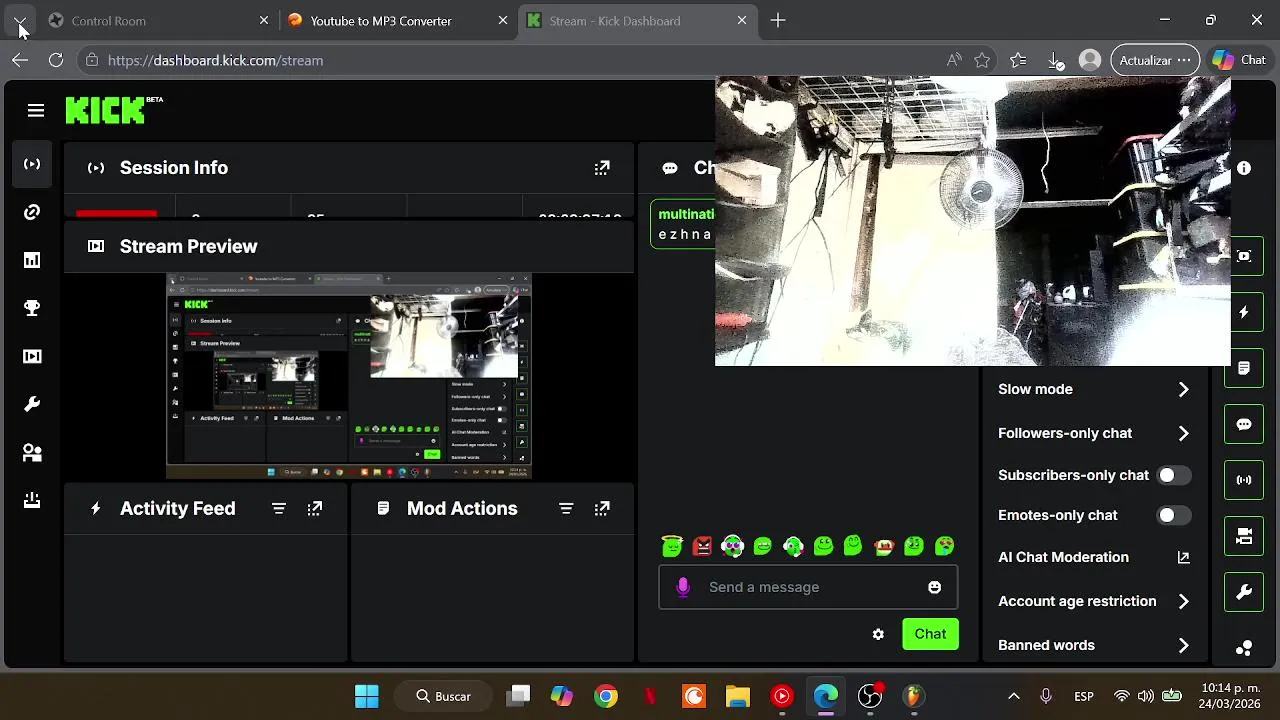The height and width of the screenshot is (720, 1280).
Task: Close the Youtube to MP3 Converter tab
Action: pyautogui.click(x=503, y=20)
